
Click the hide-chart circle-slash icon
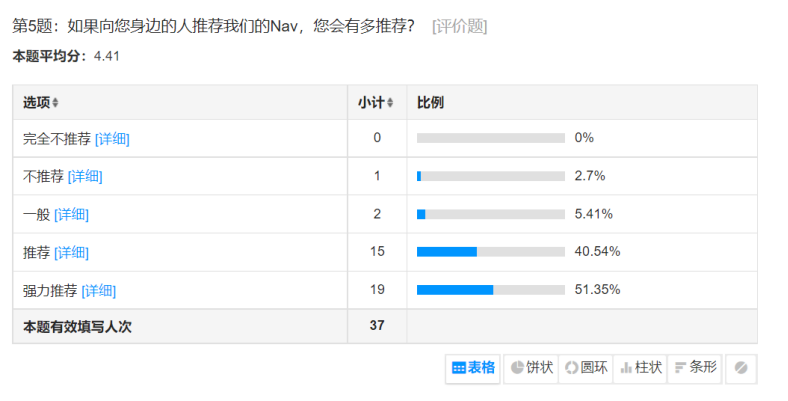click(741, 367)
